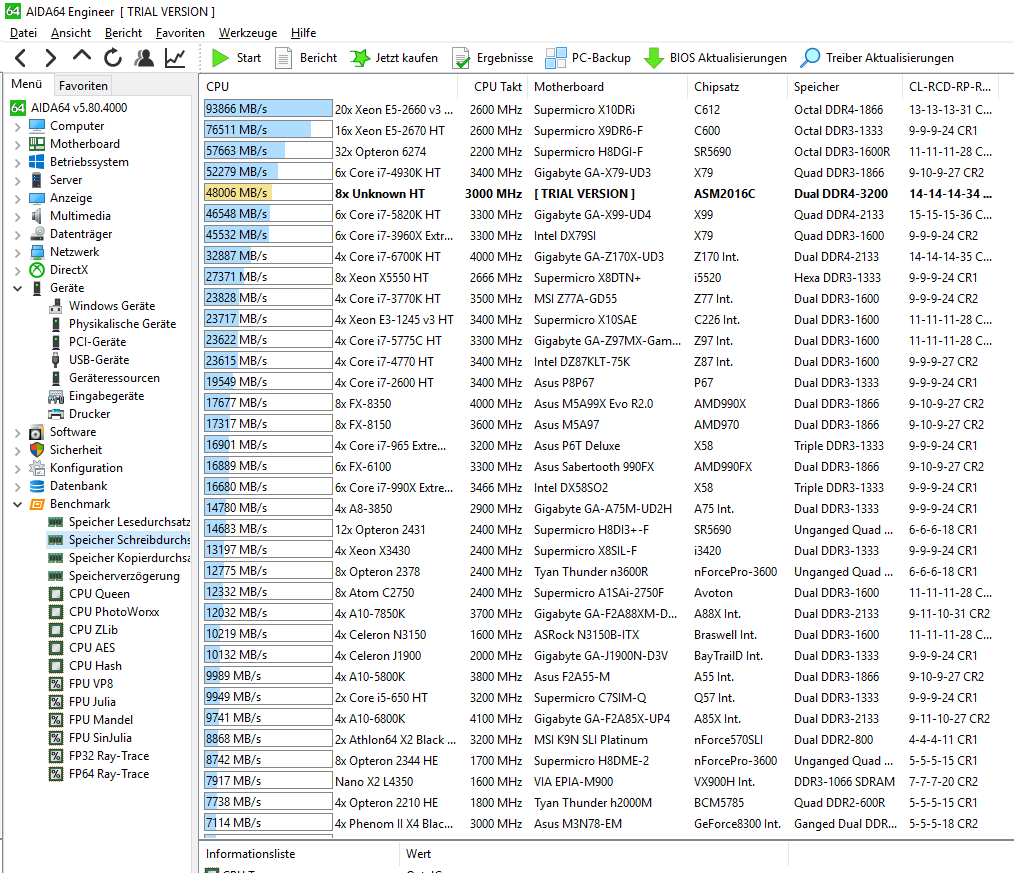Open CPU ZLib benchmark icon
This screenshot has height=873, width=1014.
tap(56, 630)
